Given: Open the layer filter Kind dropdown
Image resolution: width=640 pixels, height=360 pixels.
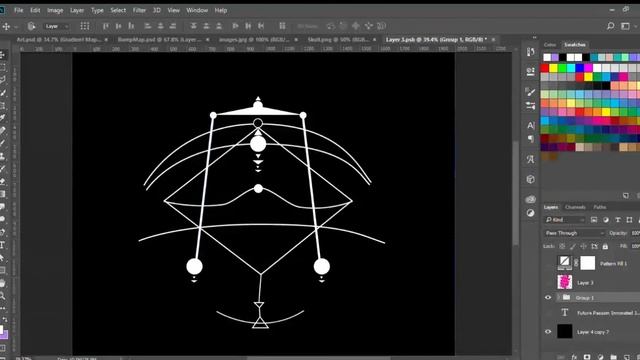Looking at the screenshot, I should pos(565,220).
